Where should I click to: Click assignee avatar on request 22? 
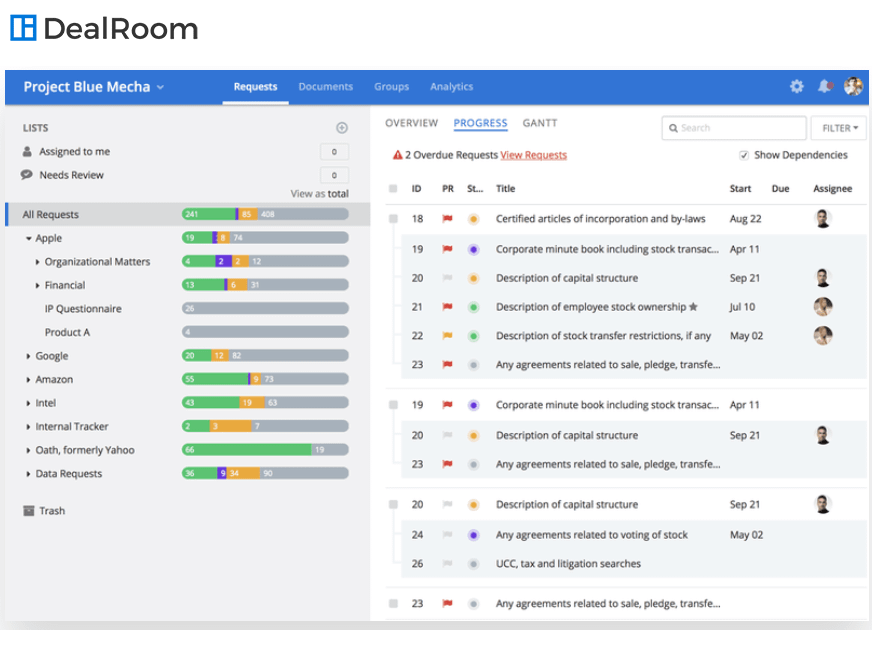(x=823, y=335)
